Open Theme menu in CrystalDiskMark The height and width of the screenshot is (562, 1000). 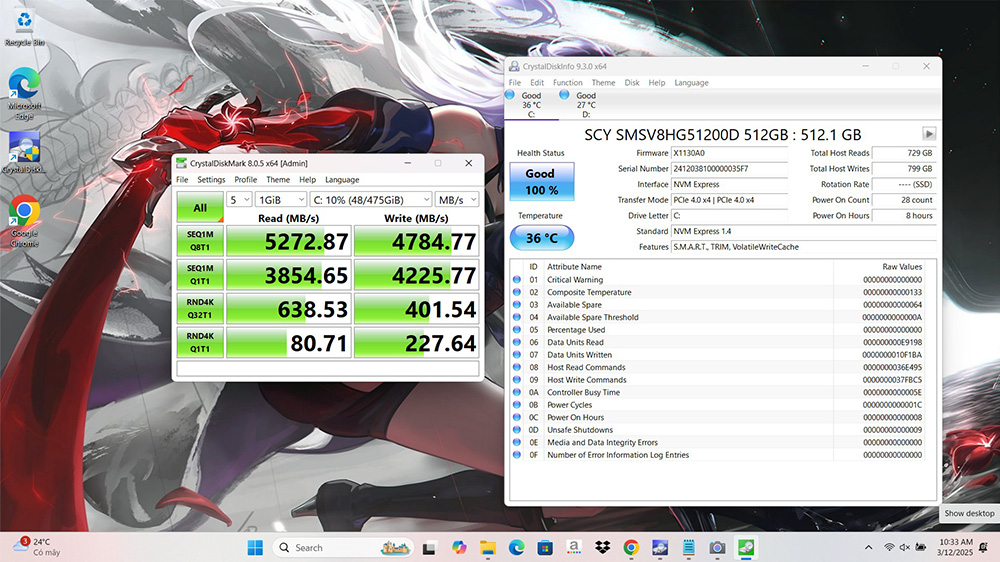[x=277, y=180]
